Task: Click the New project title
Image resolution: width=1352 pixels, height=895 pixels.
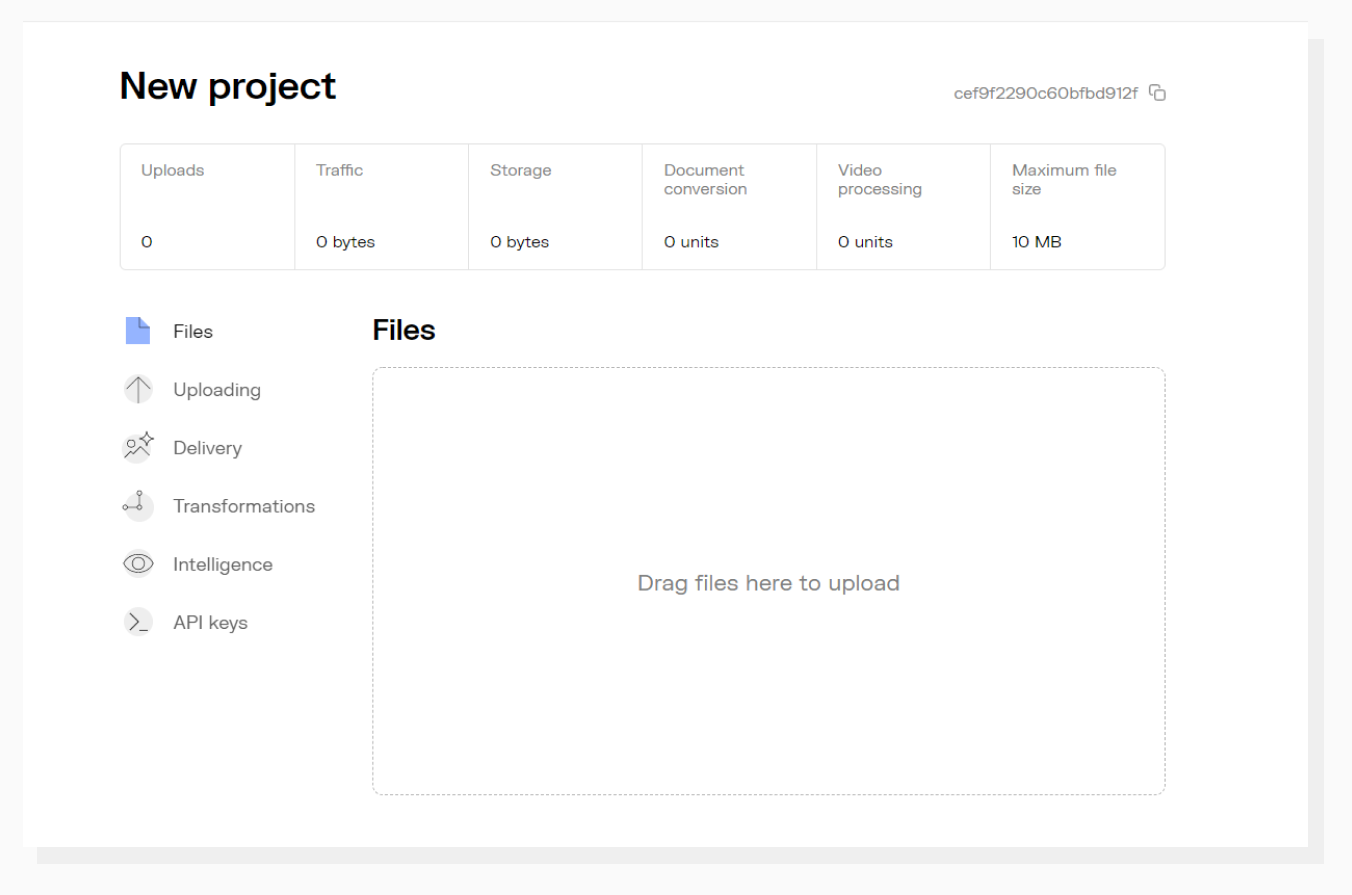Action: pyautogui.click(x=227, y=86)
